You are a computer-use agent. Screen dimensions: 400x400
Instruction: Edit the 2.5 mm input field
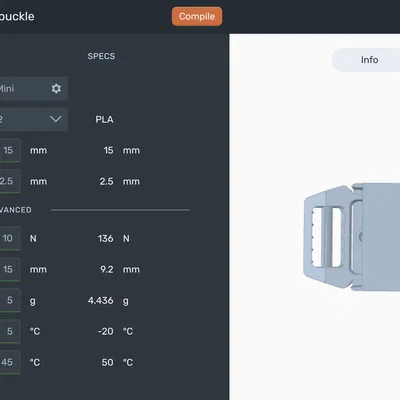click(10, 181)
